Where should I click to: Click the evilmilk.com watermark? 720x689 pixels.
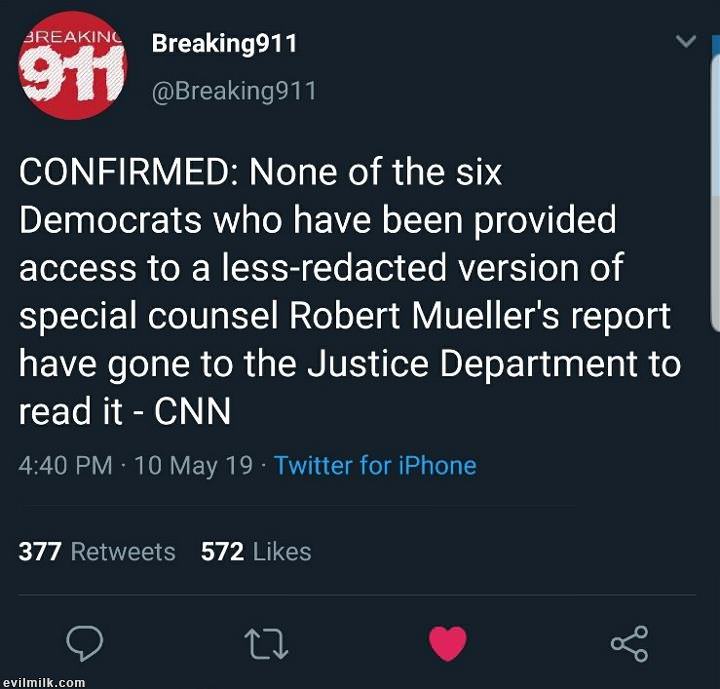click(x=42, y=682)
